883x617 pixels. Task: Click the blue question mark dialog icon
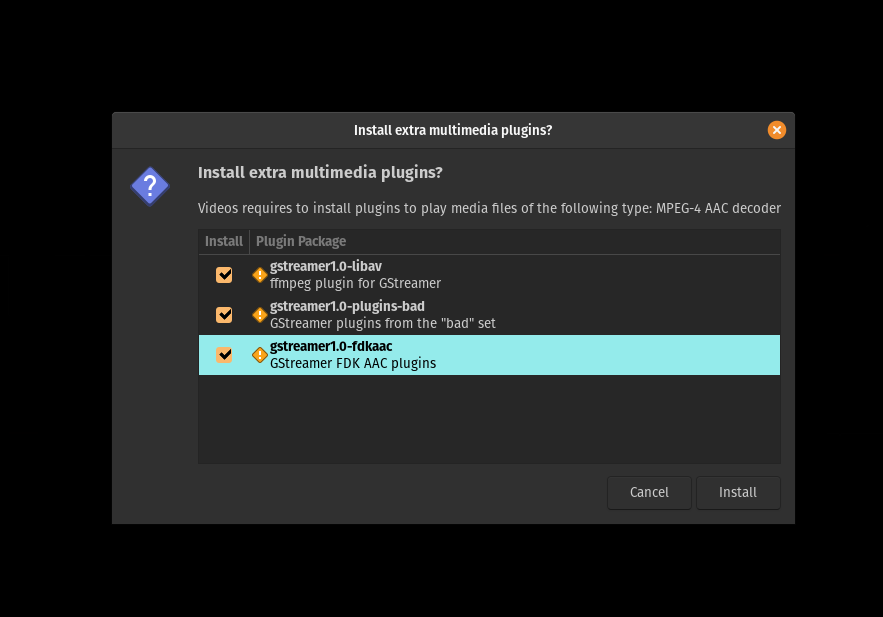(150, 186)
